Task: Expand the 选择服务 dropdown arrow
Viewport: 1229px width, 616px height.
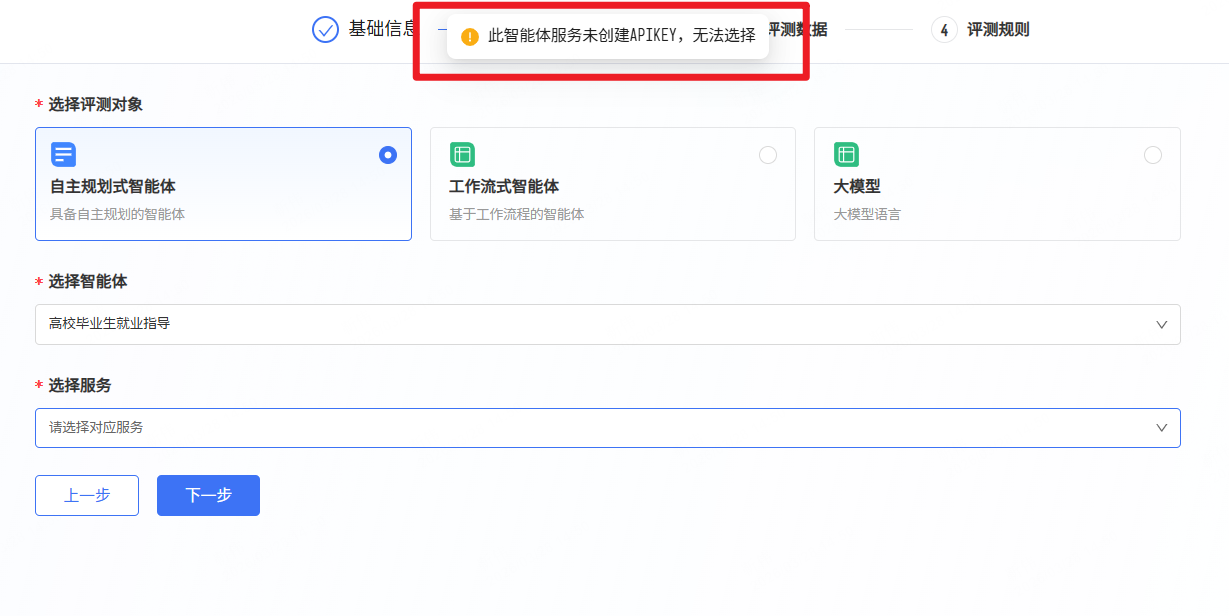Action: point(1162,428)
